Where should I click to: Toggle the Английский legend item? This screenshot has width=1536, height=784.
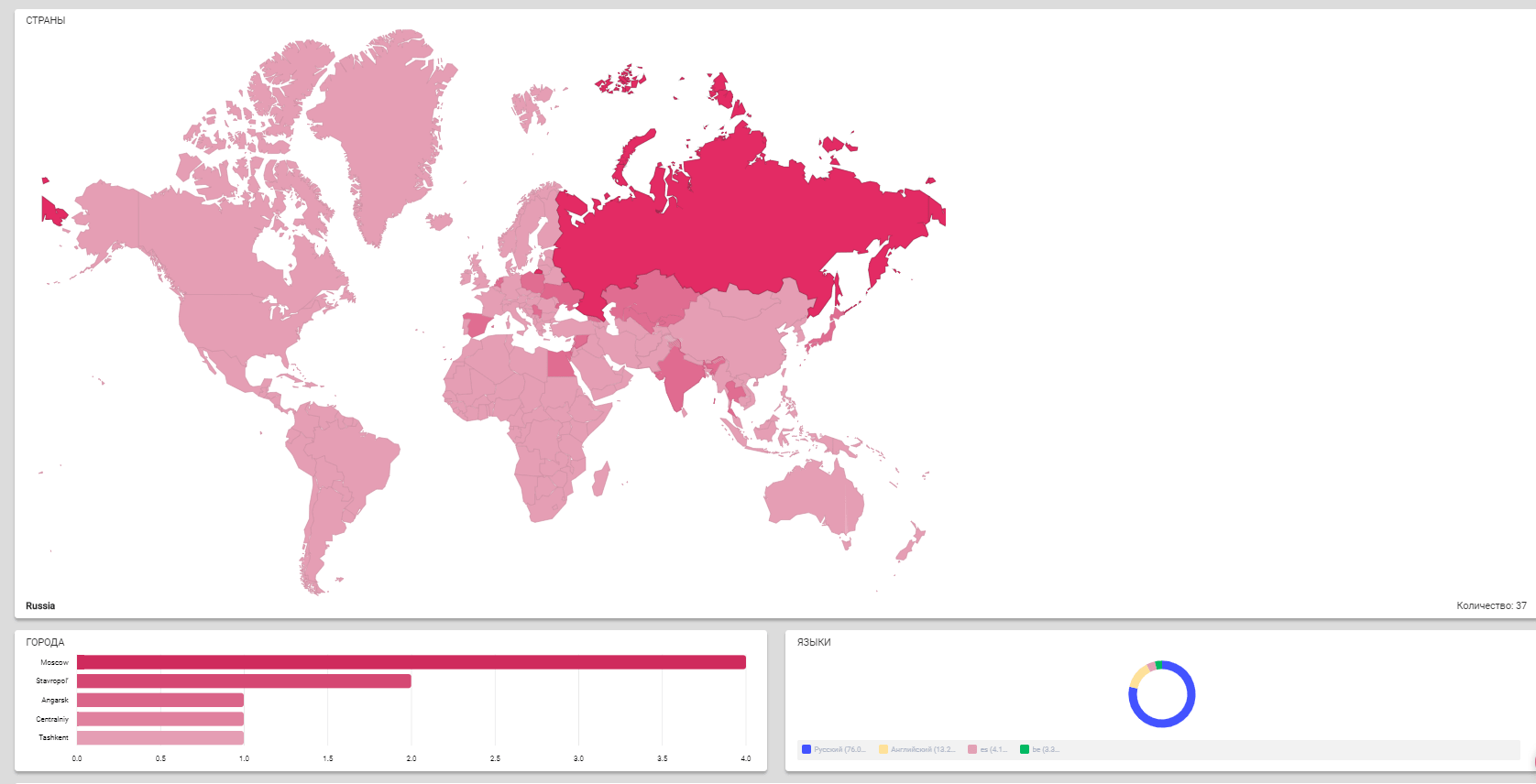pos(916,749)
